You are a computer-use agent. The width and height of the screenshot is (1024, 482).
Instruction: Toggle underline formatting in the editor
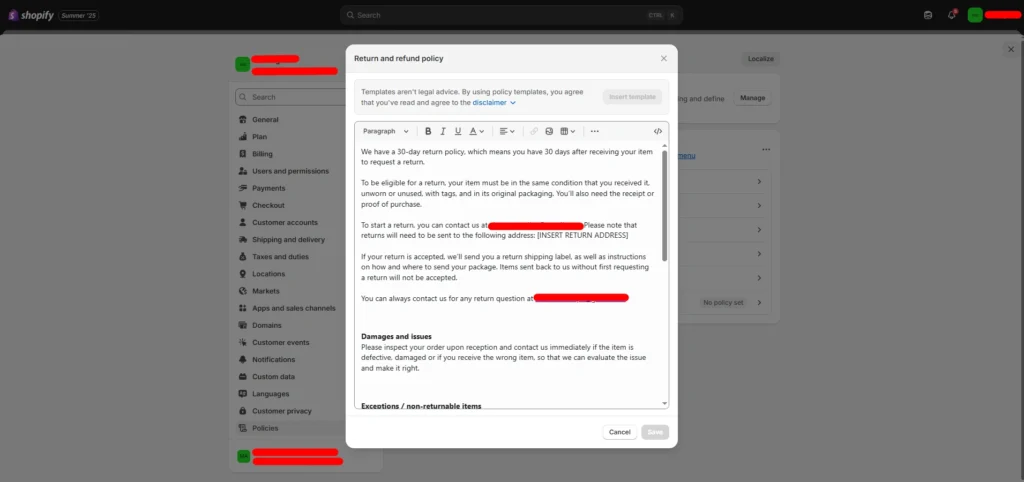click(458, 131)
